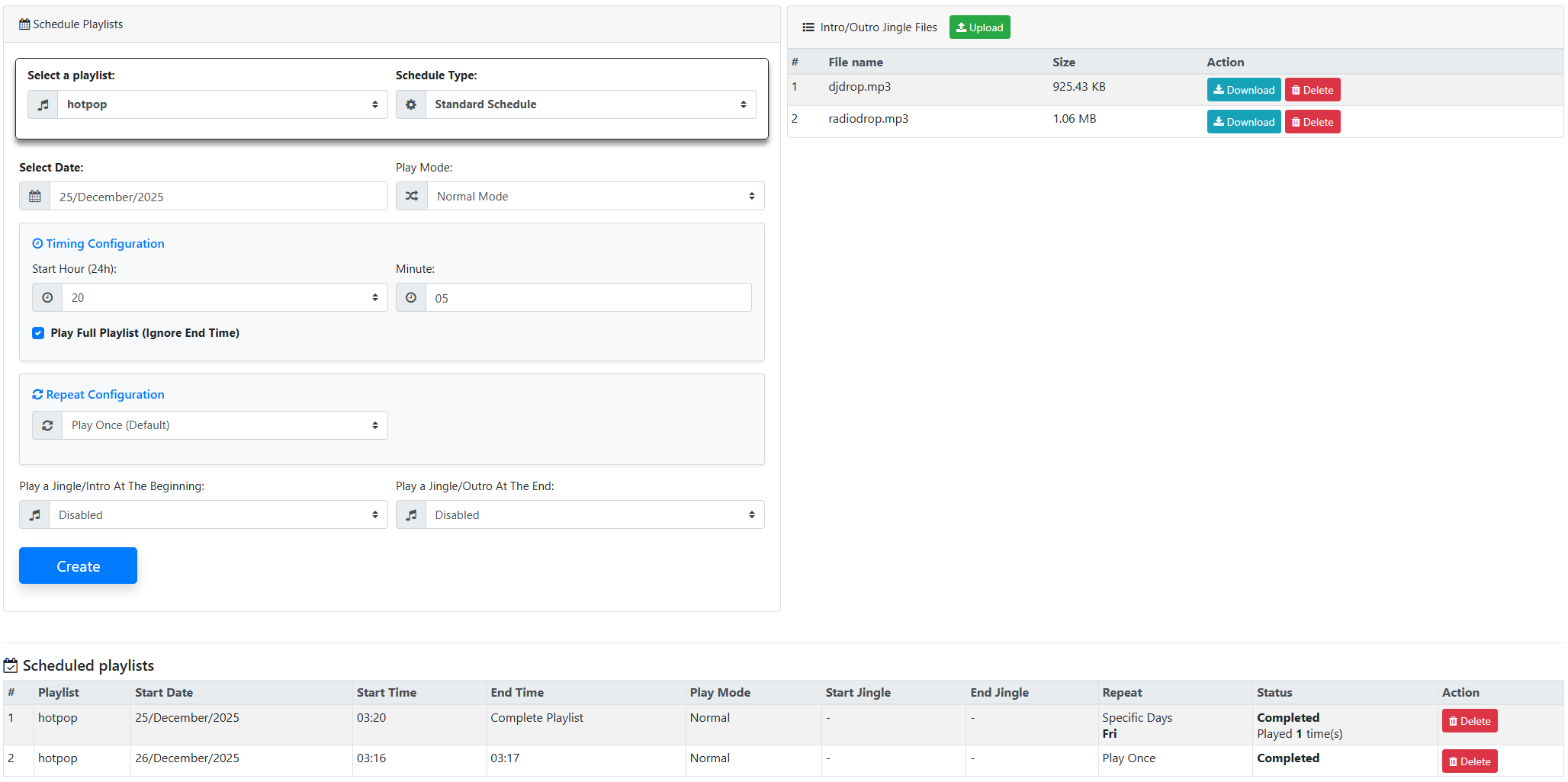This screenshot has width=1568, height=782.
Task: Uncheck Play Full Playlist checkbox
Action: 38,333
